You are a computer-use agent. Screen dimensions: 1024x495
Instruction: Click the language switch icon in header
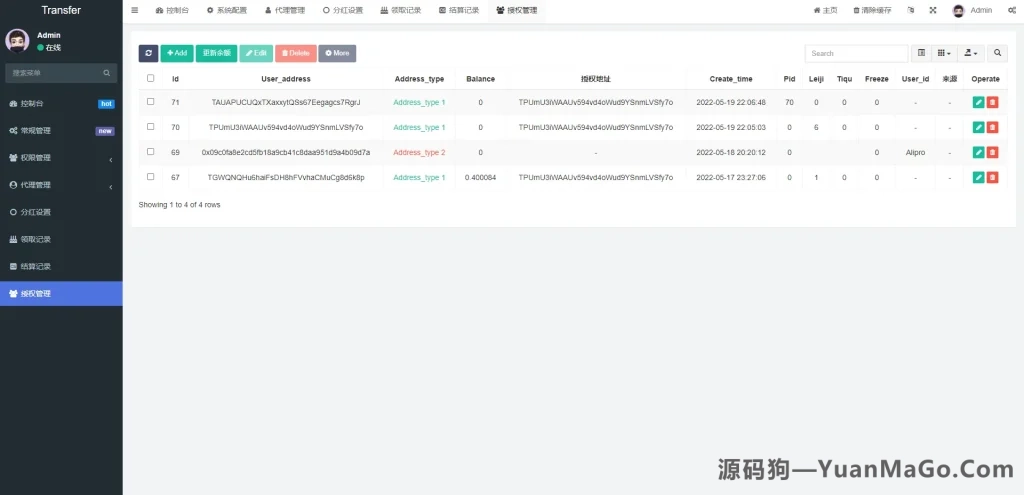[910, 10]
